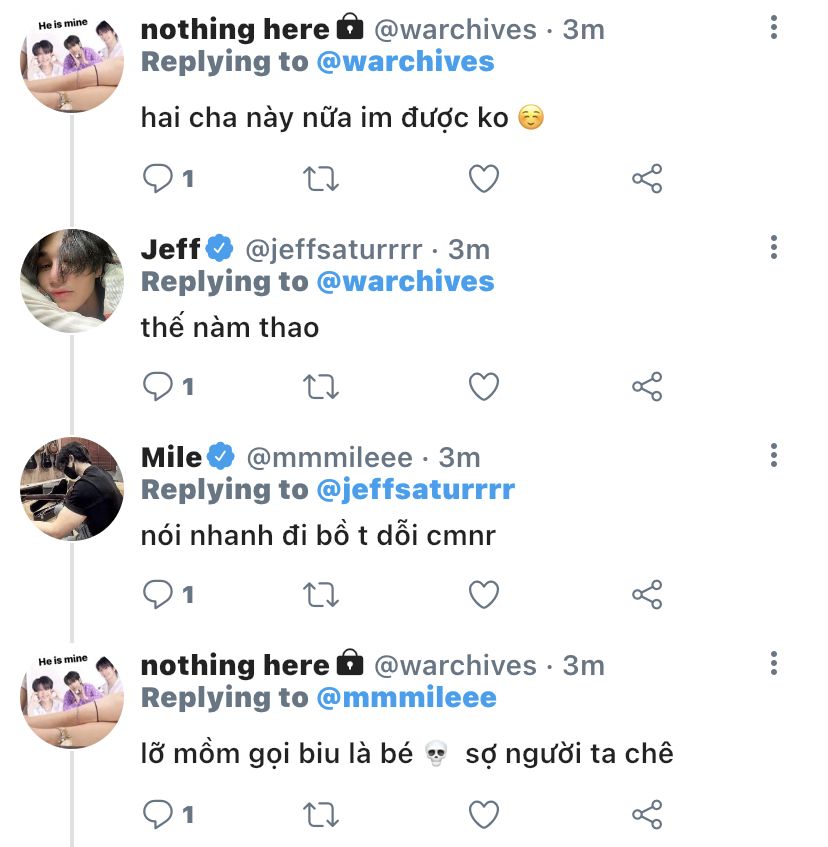Retweet Jeff's "thế nàm thao" tweet
The width and height of the screenshot is (828, 847).
pos(321,387)
